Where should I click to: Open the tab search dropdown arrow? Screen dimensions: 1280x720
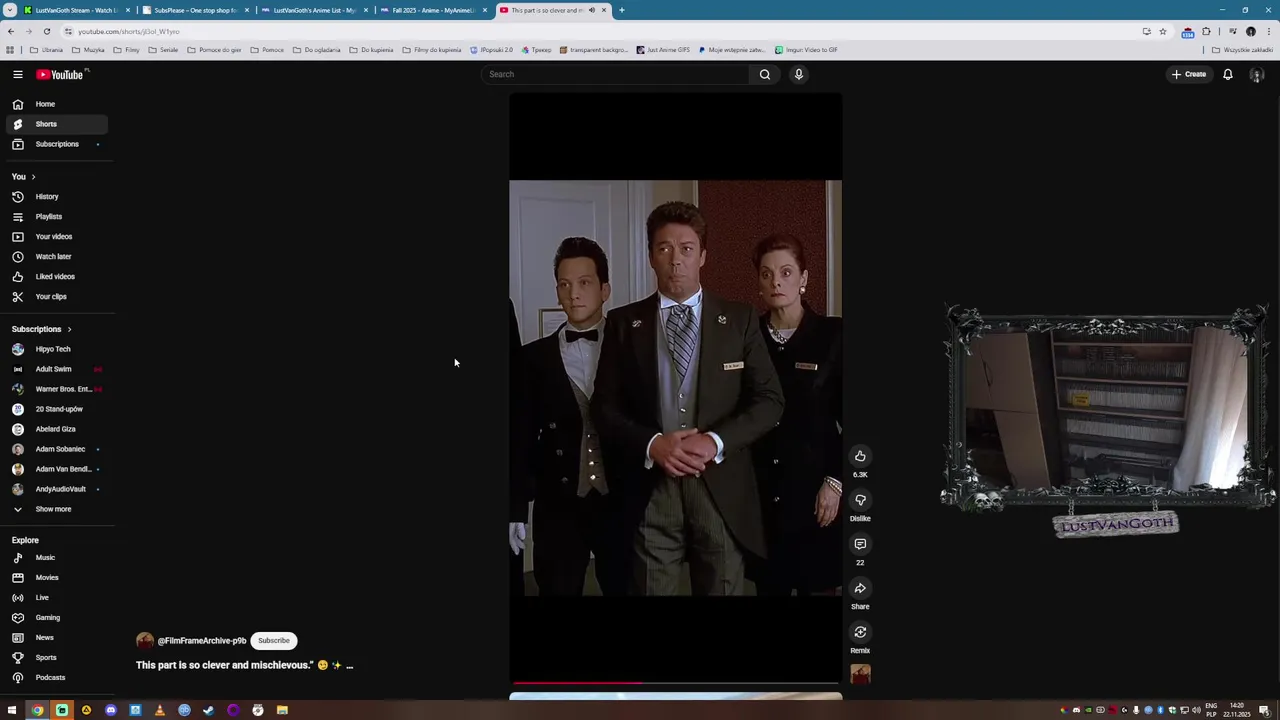click(x=10, y=10)
